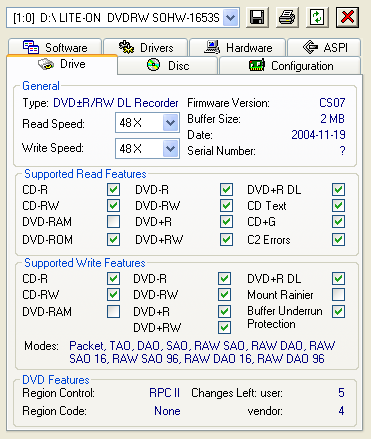Viewport: 371px width, 439px height.
Task: Click the user changes left value 5
Action: (341, 393)
